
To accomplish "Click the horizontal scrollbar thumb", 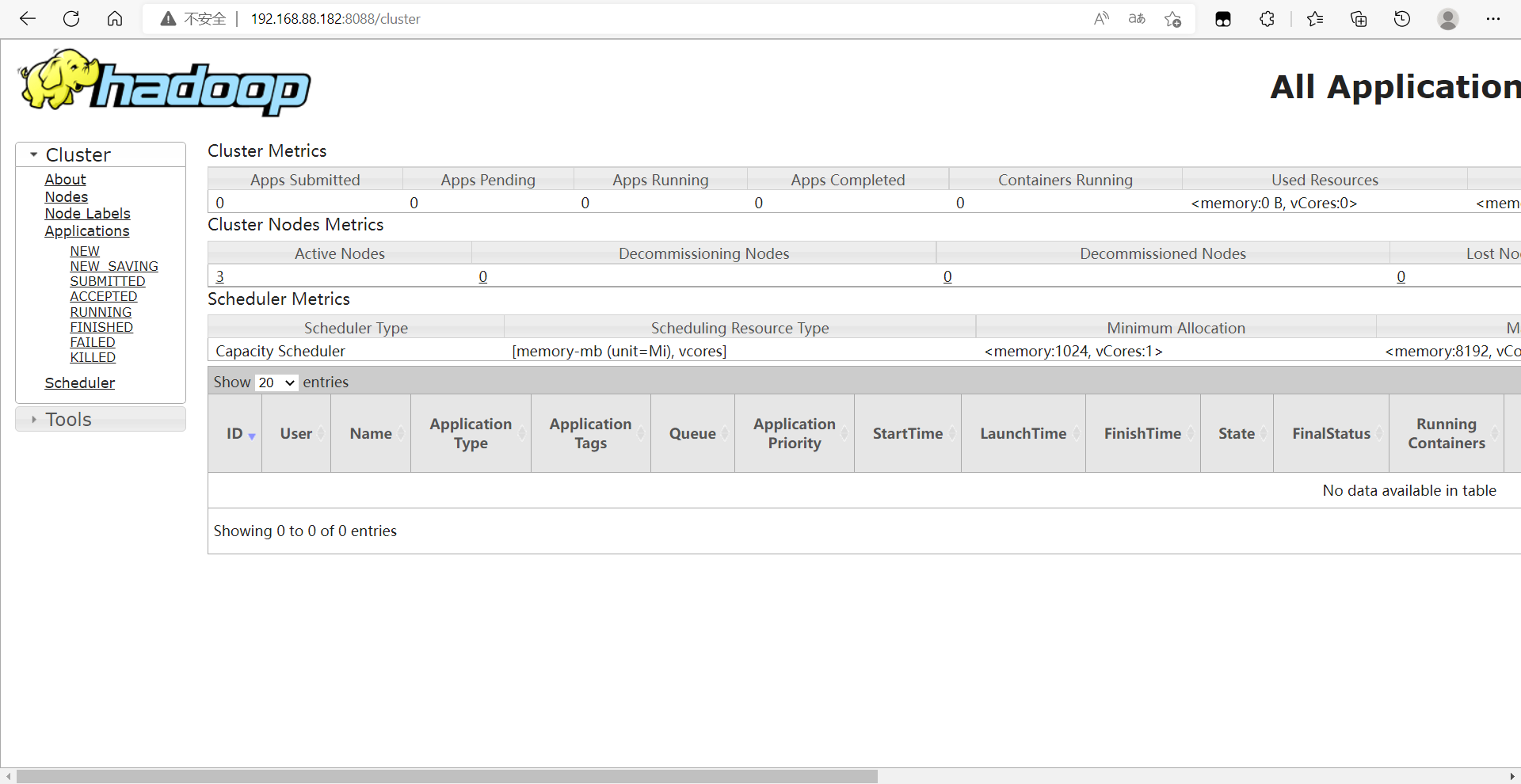I will (x=447, y=776).
